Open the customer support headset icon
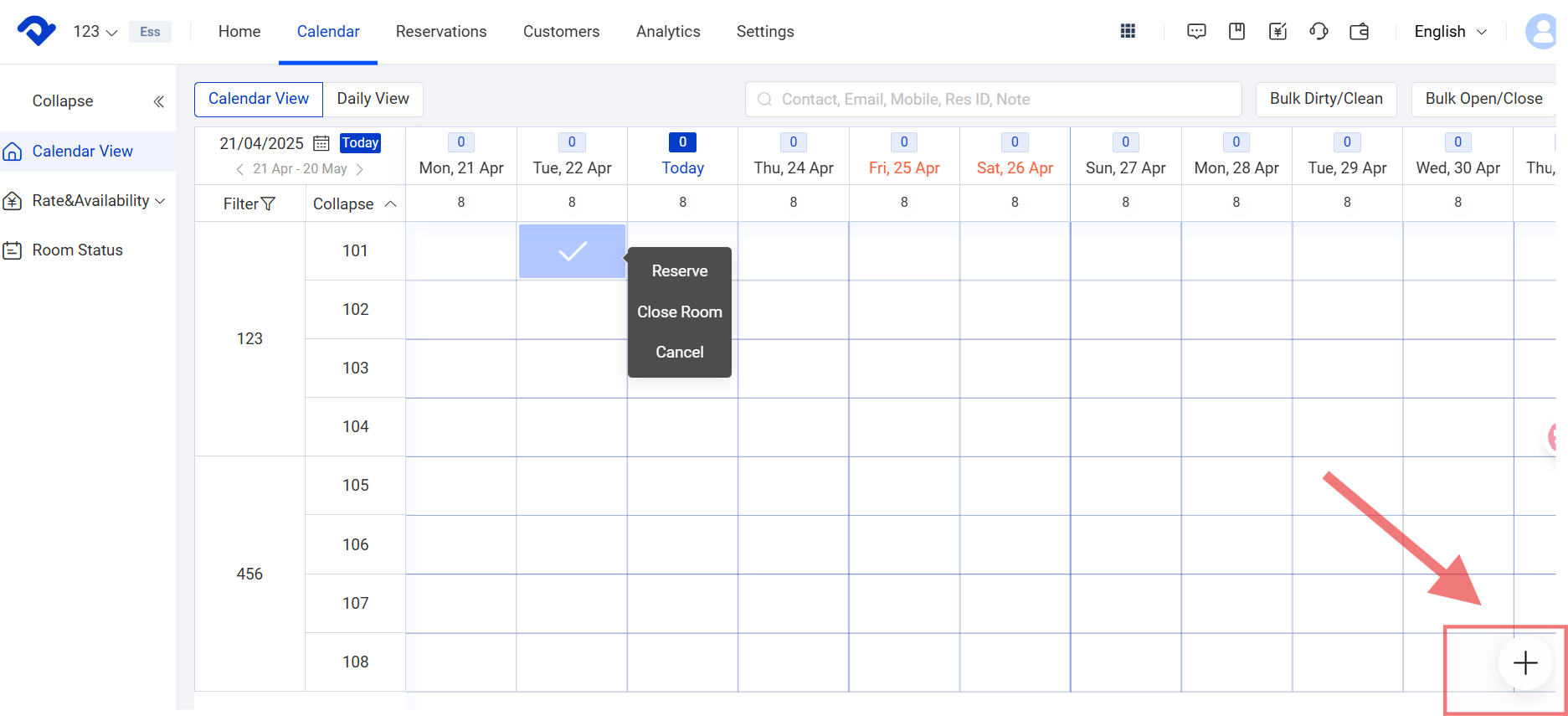Image resolution: width=1568 pixels, height=716 pixels. click(x=1319, y=32)
